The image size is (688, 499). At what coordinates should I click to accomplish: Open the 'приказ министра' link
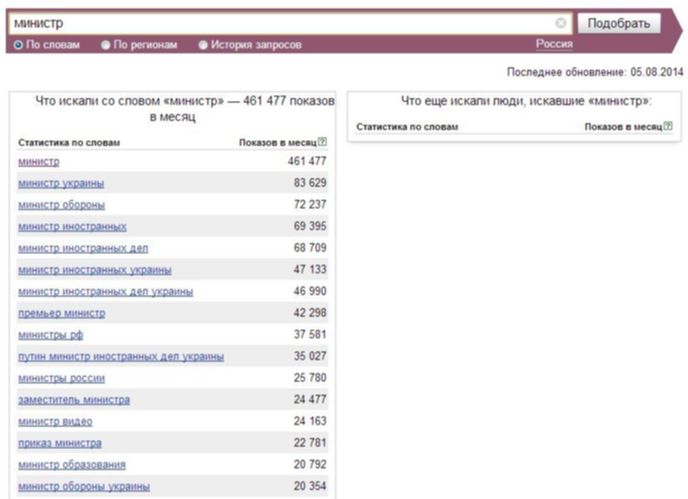60,444
